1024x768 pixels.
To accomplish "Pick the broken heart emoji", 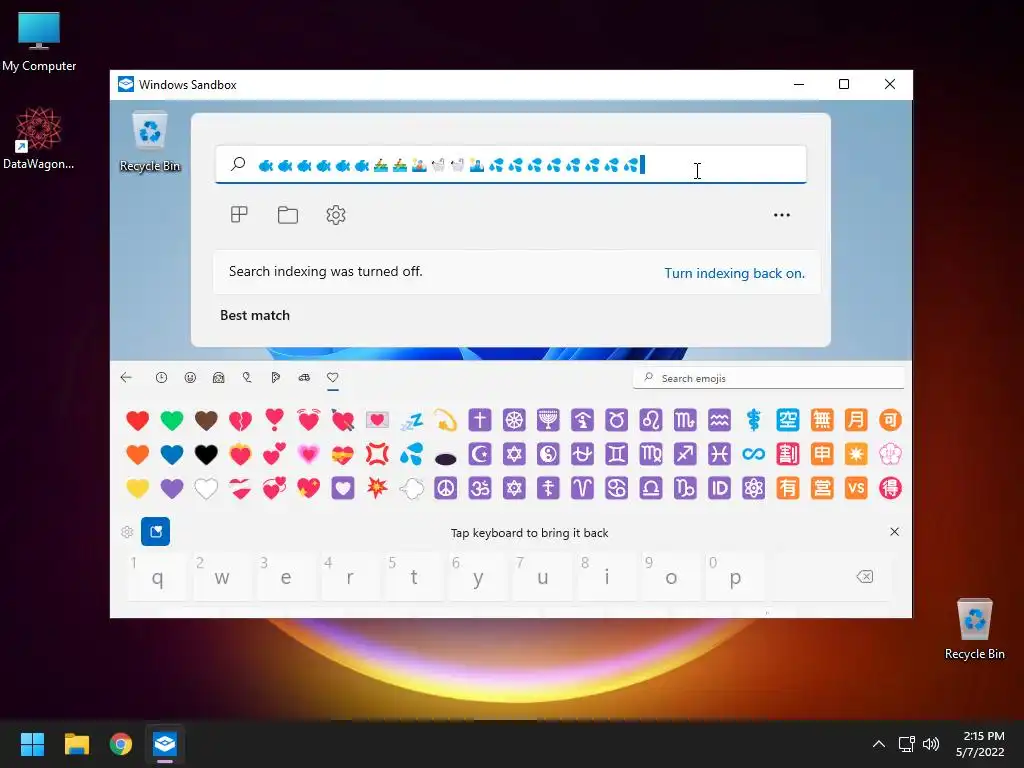I will point(240,421).
